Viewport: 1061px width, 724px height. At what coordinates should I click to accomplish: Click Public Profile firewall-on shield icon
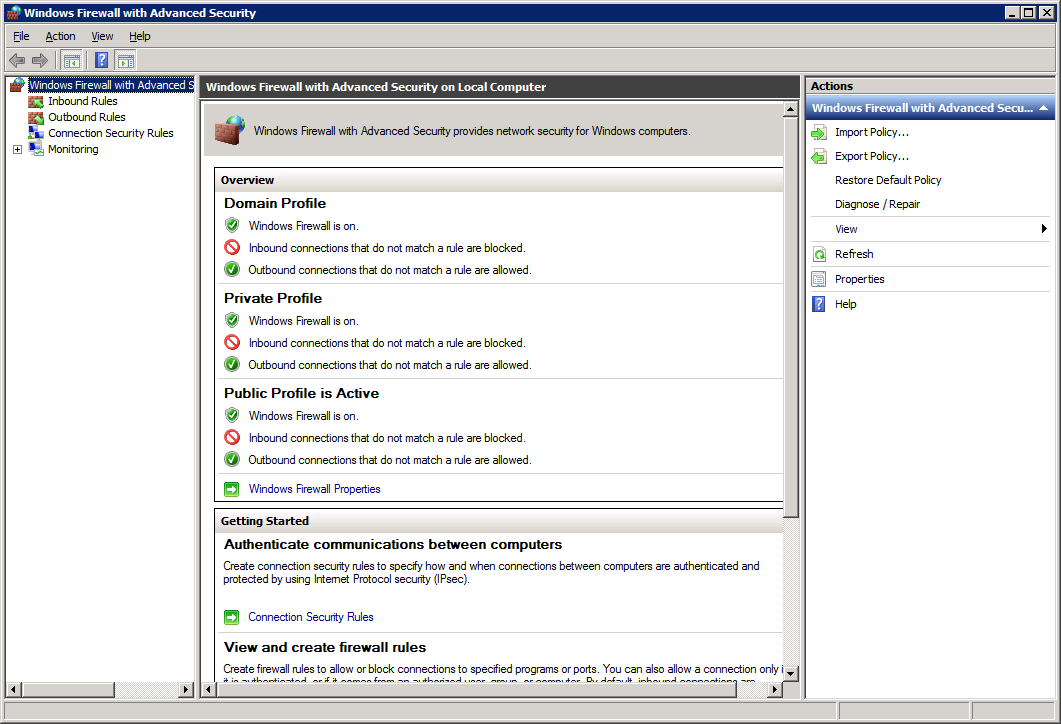point(232,415)
